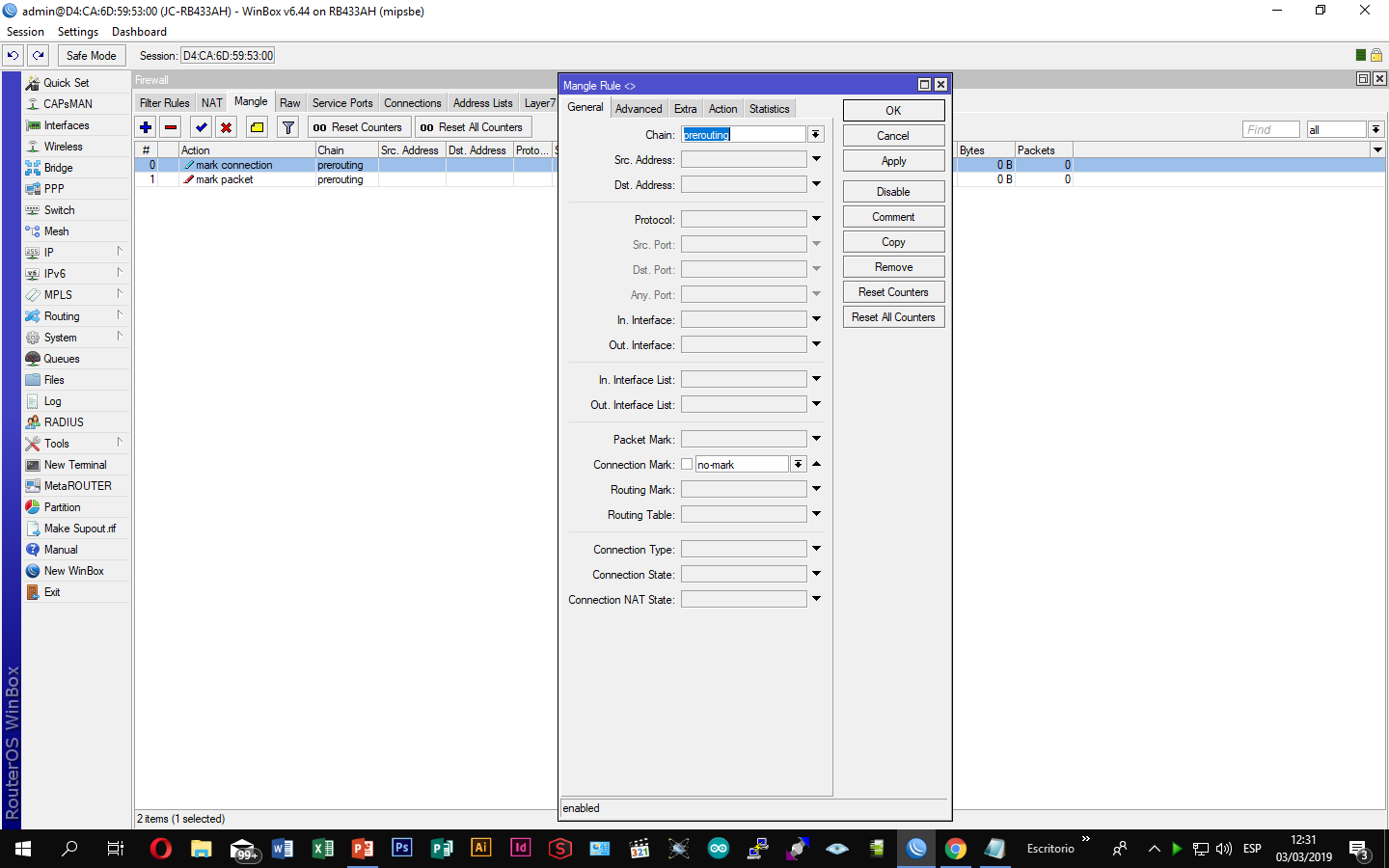Disable rule with red X toolbar icon

[x=227, y=127]
